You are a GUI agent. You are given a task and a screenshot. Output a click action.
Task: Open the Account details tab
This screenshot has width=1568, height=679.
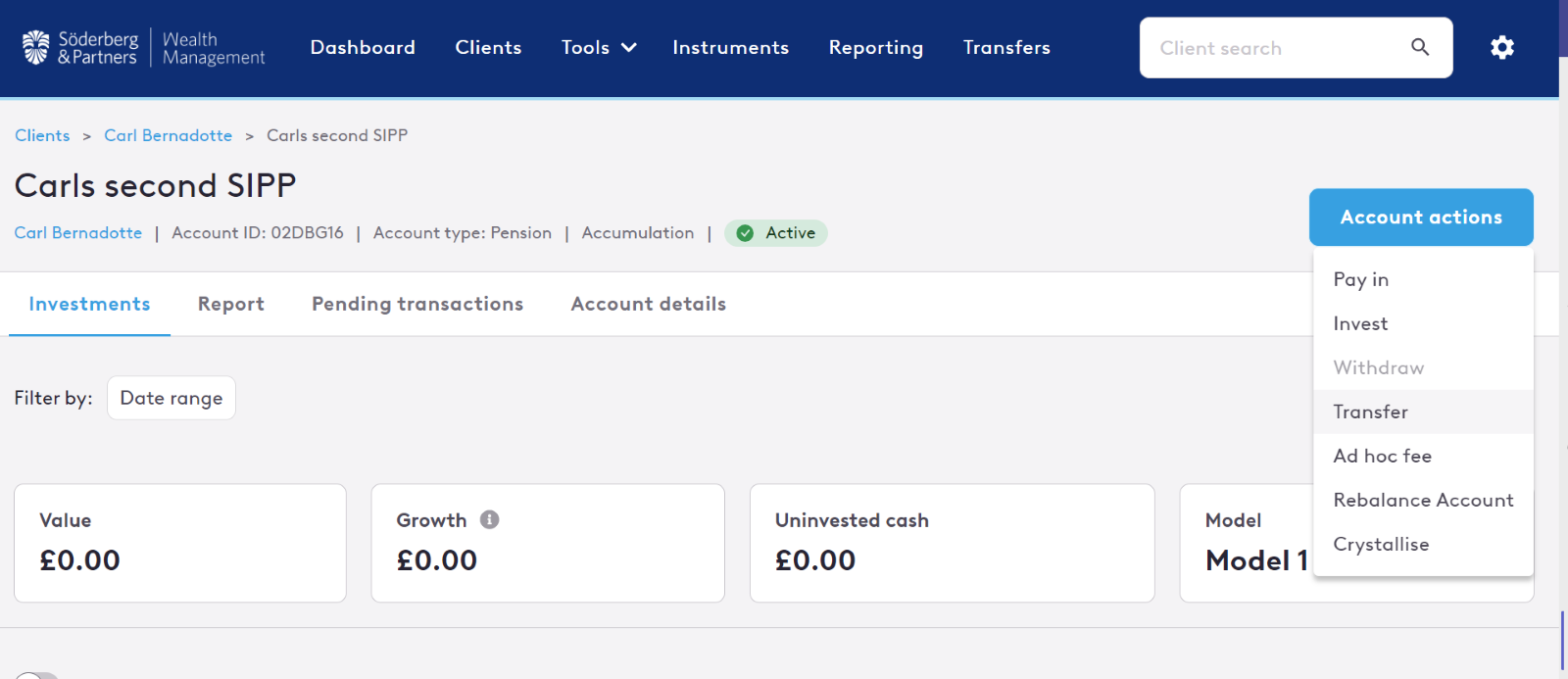tap(648, 304)
